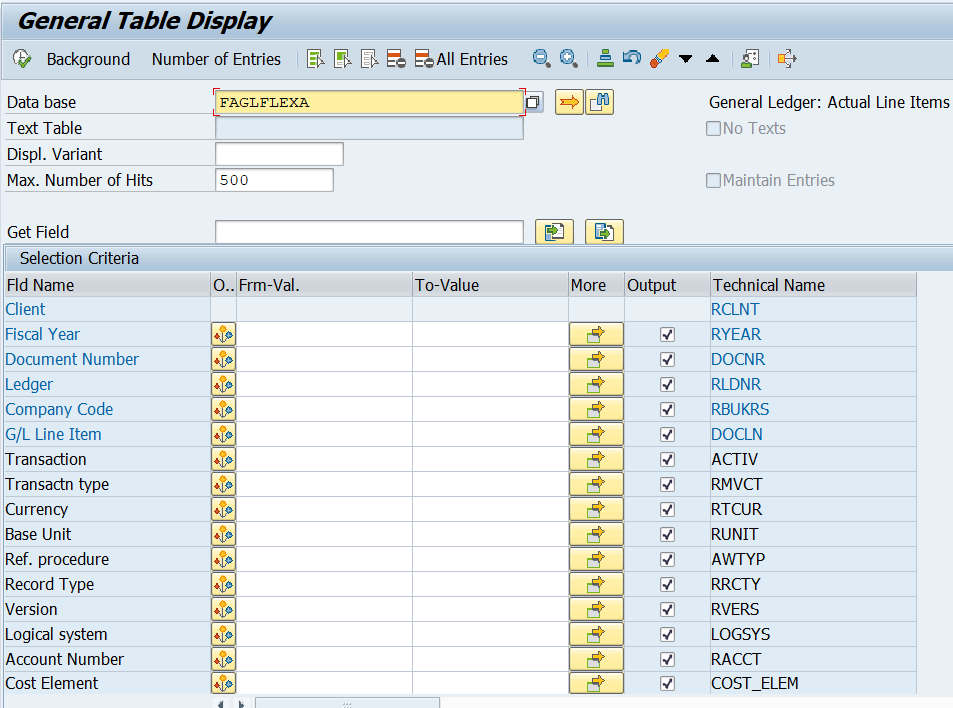Click the orange export arrow toolbar icon
The height and width of the screenshot is (708, 953).
pos(786,59)
